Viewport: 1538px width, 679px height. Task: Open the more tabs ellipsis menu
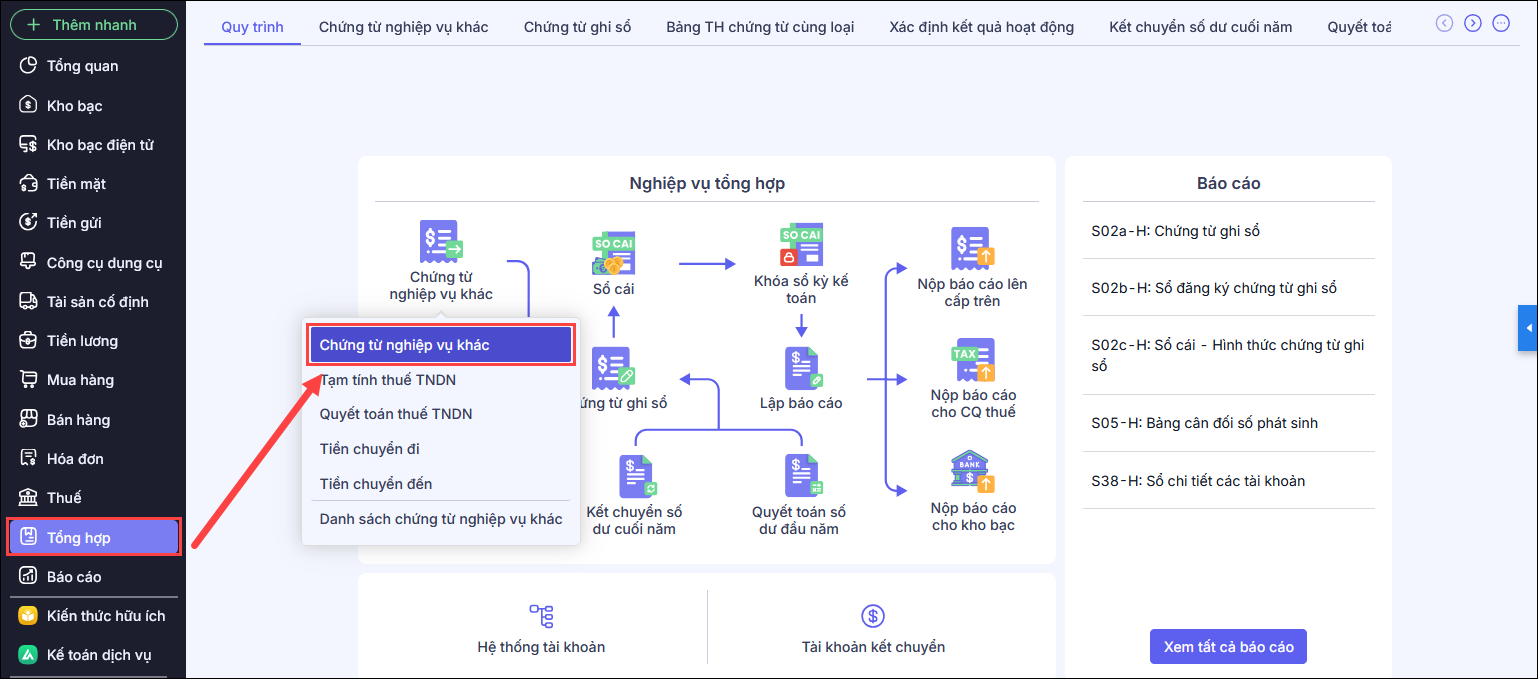coord(1501,23)
